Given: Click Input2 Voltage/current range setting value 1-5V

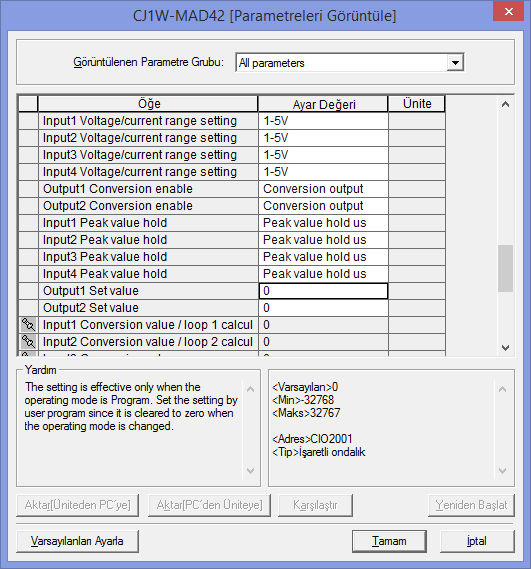Looking at the screenshot, I should point(323,138).
